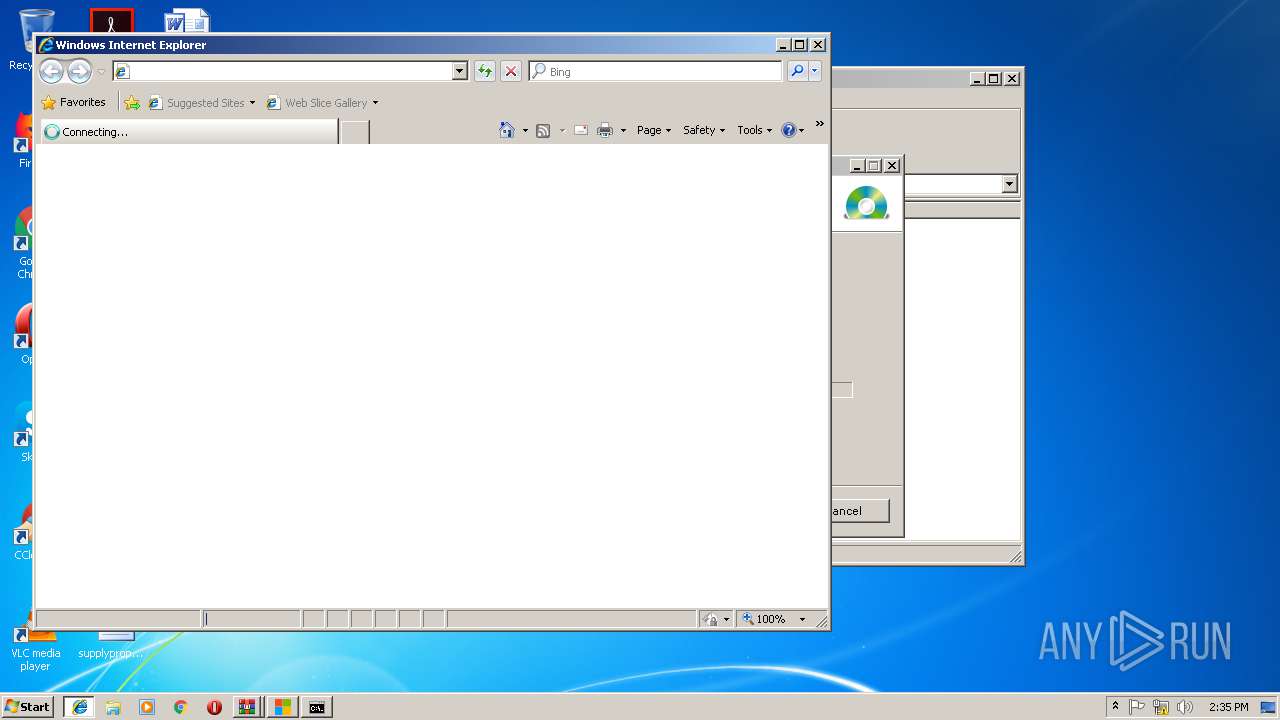This screenshot has height=720, width=1280.
Task: Open the Safety menu
Action: (704, 130)
